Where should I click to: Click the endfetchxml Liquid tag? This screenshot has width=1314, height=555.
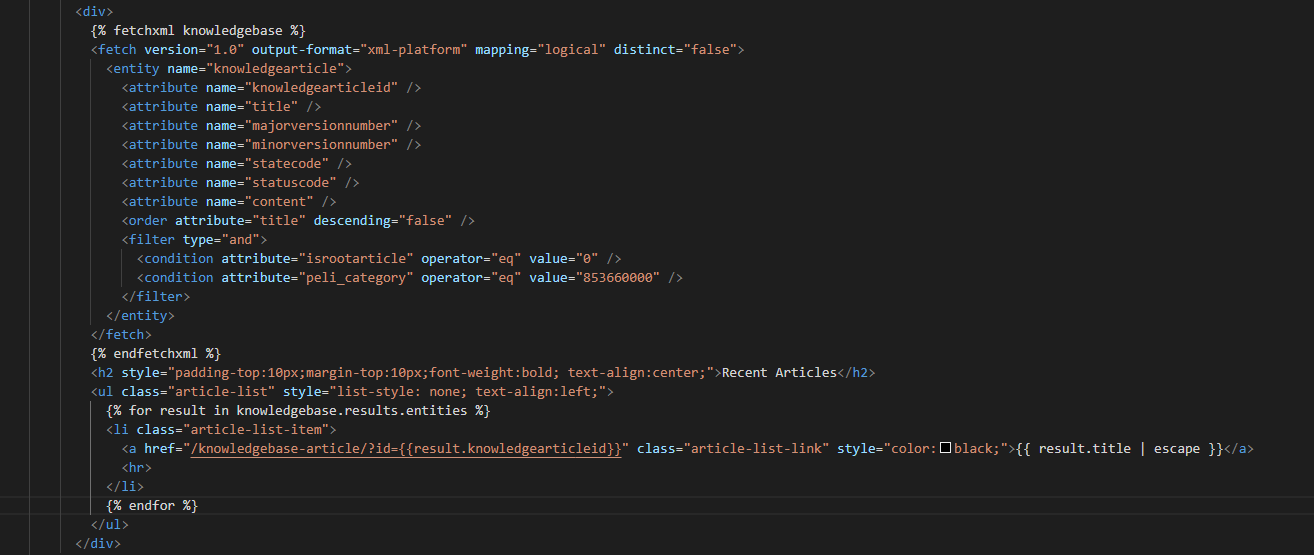tap(156, 353)
